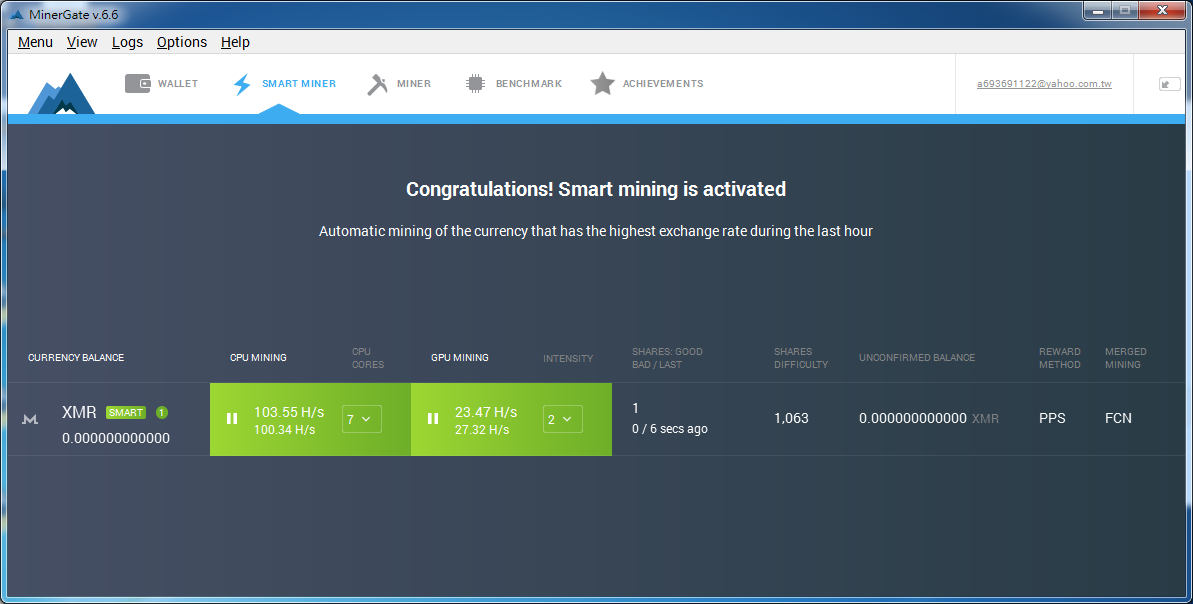Click the green notification badge showing 1
This screenshot has height=604, width=1193.
[x=161, y=412]
